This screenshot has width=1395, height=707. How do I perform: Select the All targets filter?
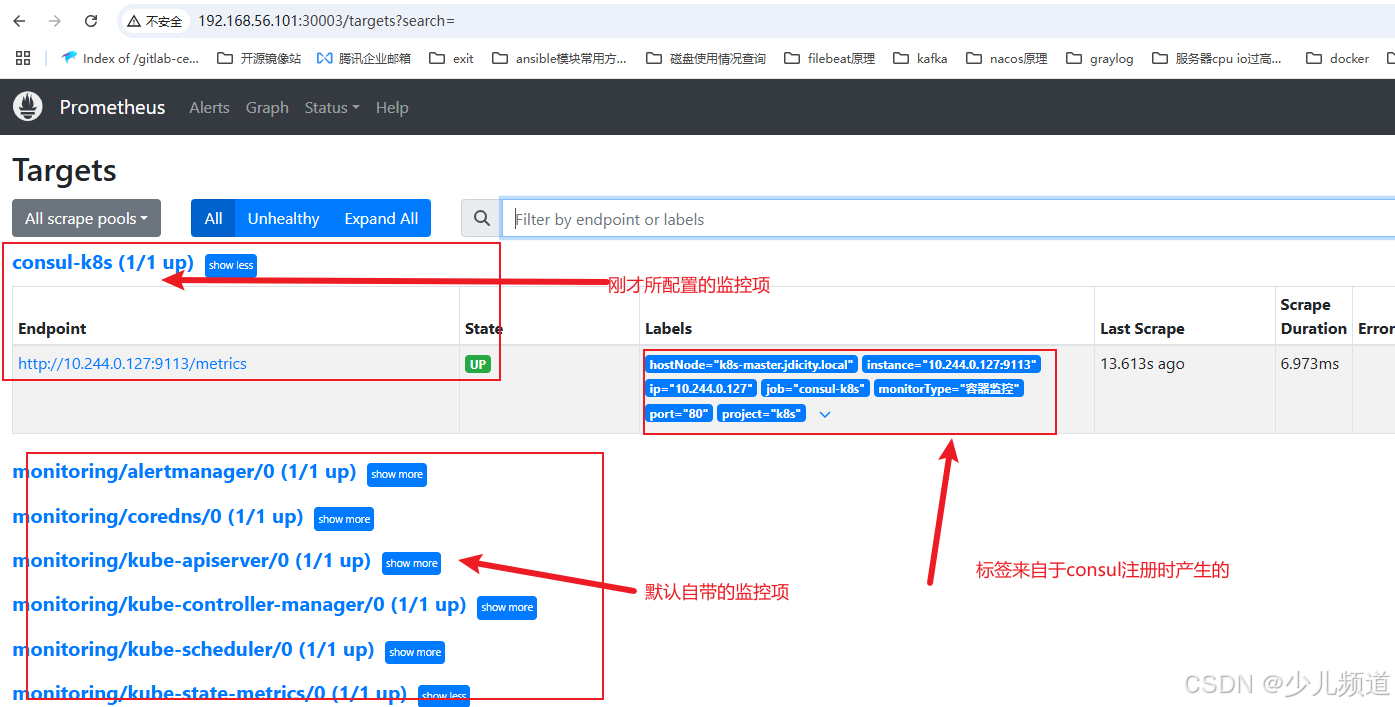(x=213, y=218)
